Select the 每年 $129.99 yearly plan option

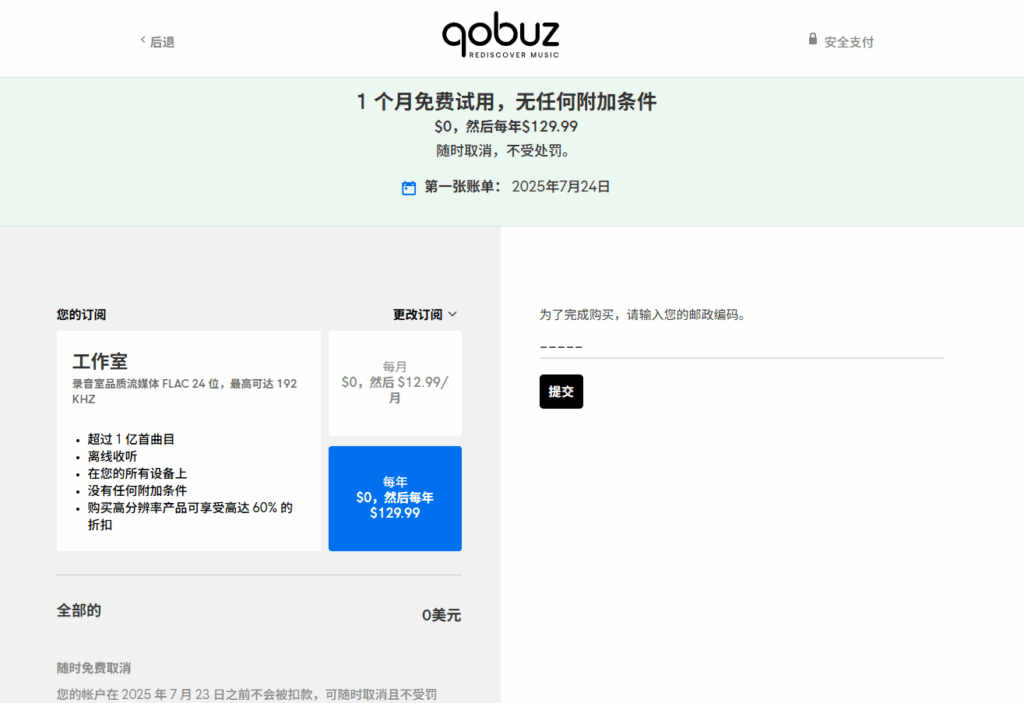395,499
